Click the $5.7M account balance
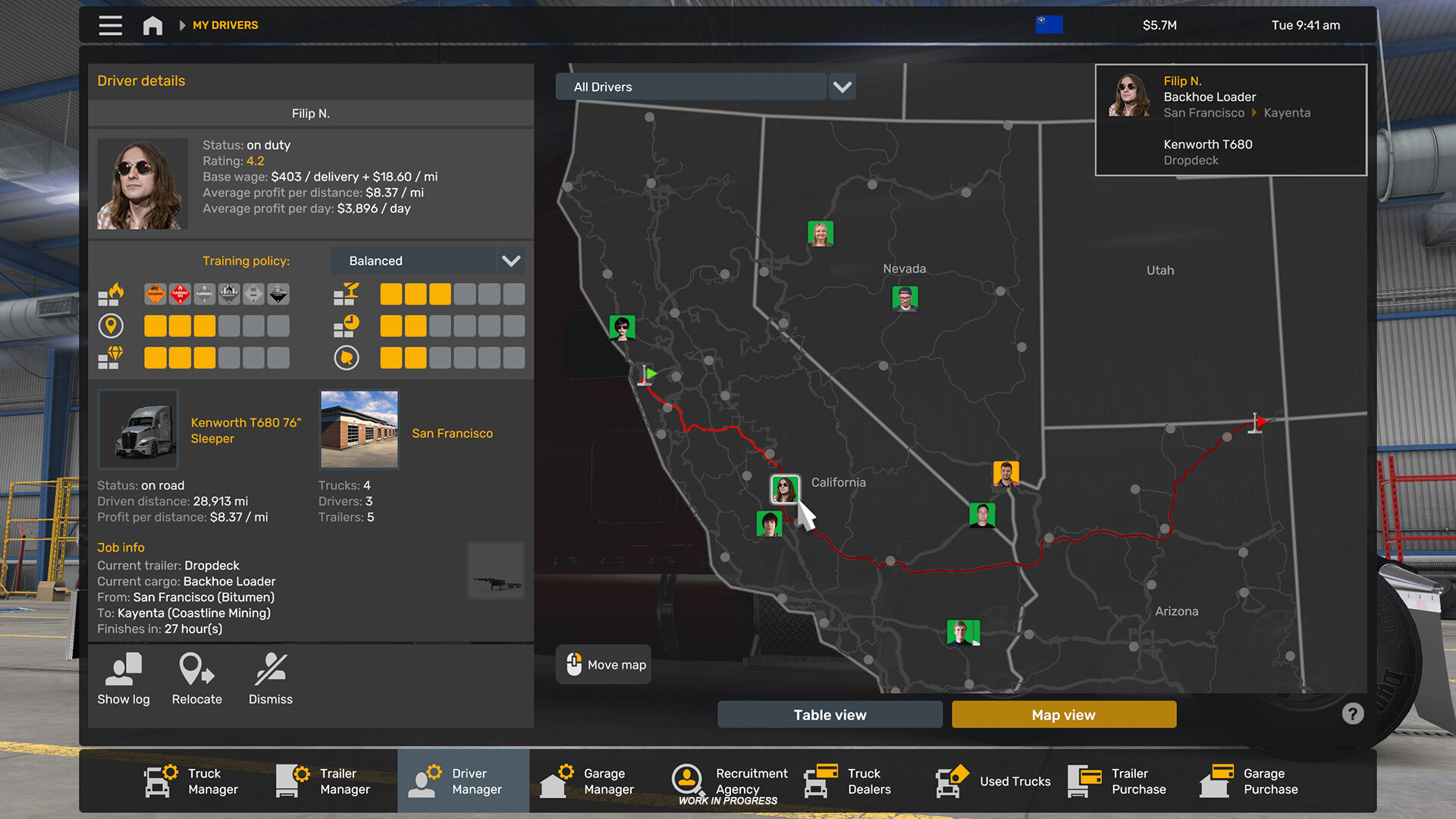Image resolution: width=1456 pixels, height=819 pixels. point(1159,25)
